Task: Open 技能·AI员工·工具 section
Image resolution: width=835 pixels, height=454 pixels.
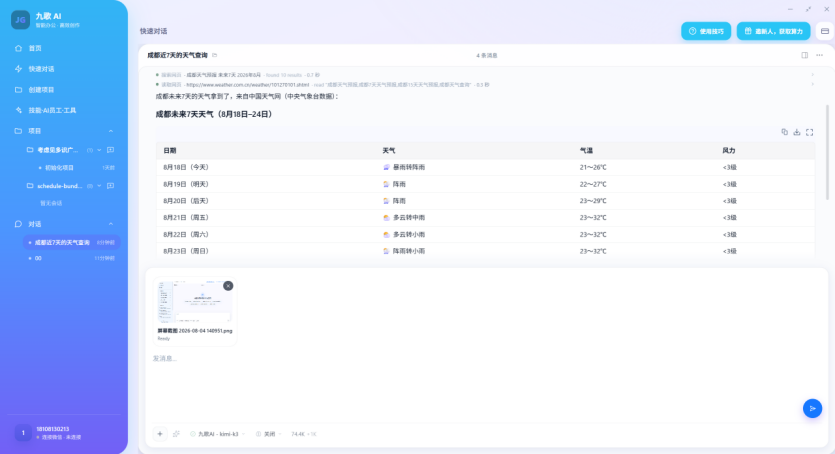Action: [x=52, y=111]
